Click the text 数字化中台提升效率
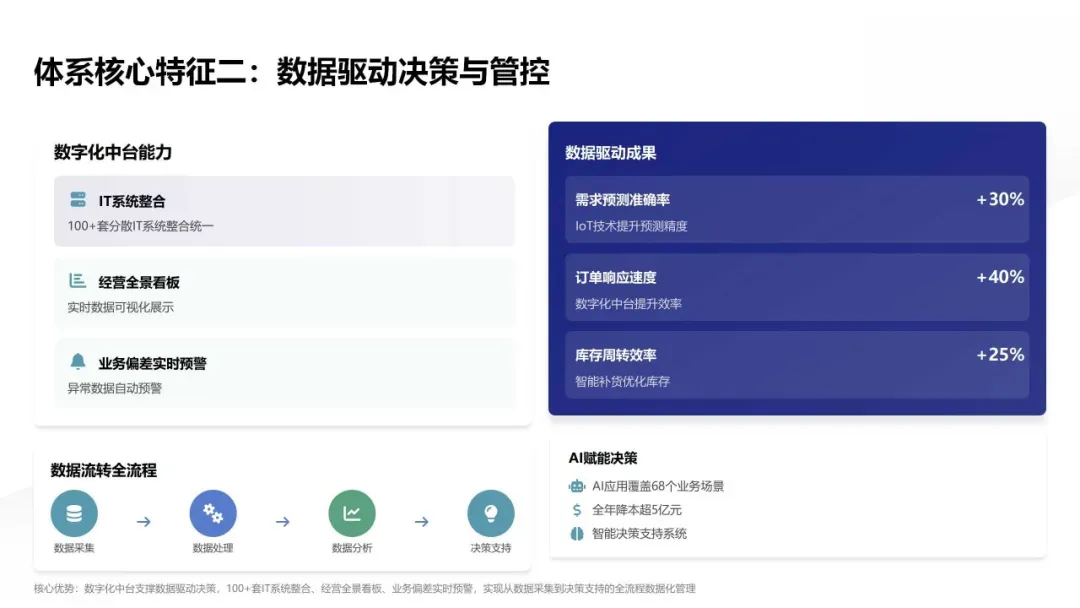 [x=628, y=304]
